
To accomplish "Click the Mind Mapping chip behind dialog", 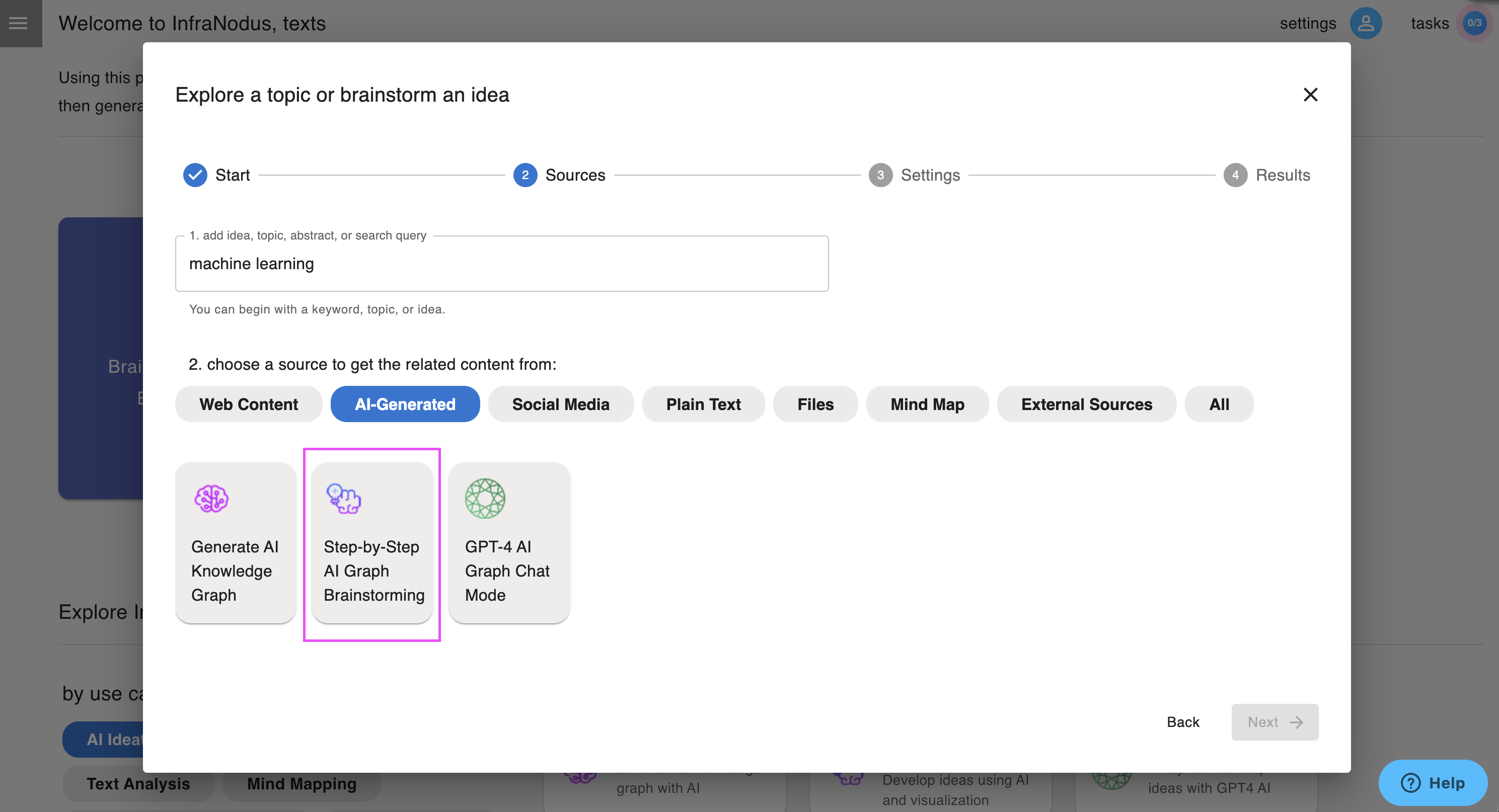I will pos(302,783).
